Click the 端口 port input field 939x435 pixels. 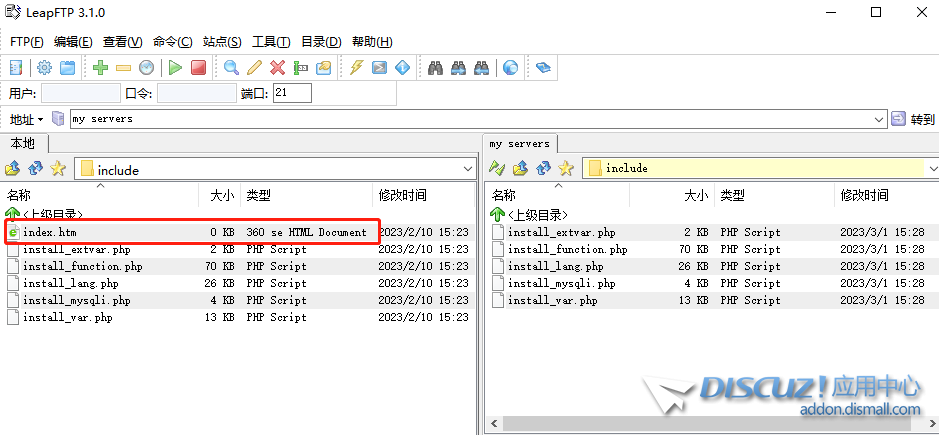click(292, 93)
